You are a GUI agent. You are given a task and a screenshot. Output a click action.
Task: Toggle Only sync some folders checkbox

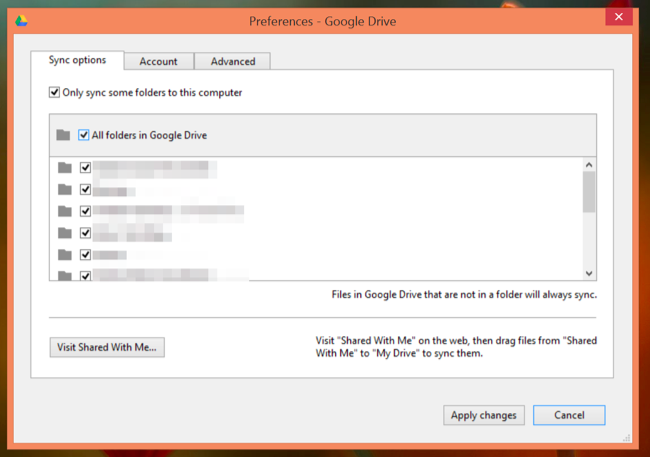coord(54,93)
